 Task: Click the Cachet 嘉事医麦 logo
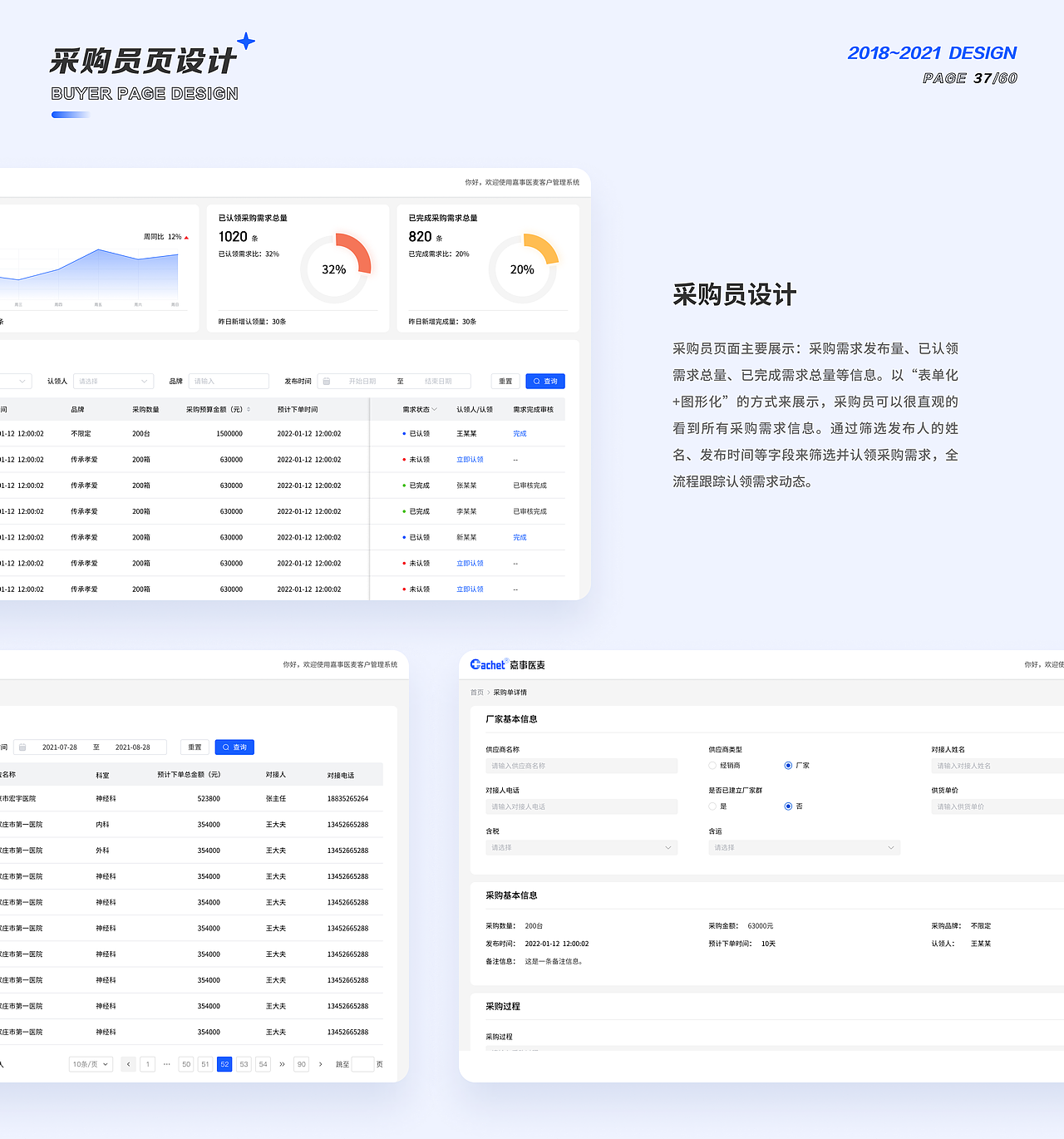[508, 665]
